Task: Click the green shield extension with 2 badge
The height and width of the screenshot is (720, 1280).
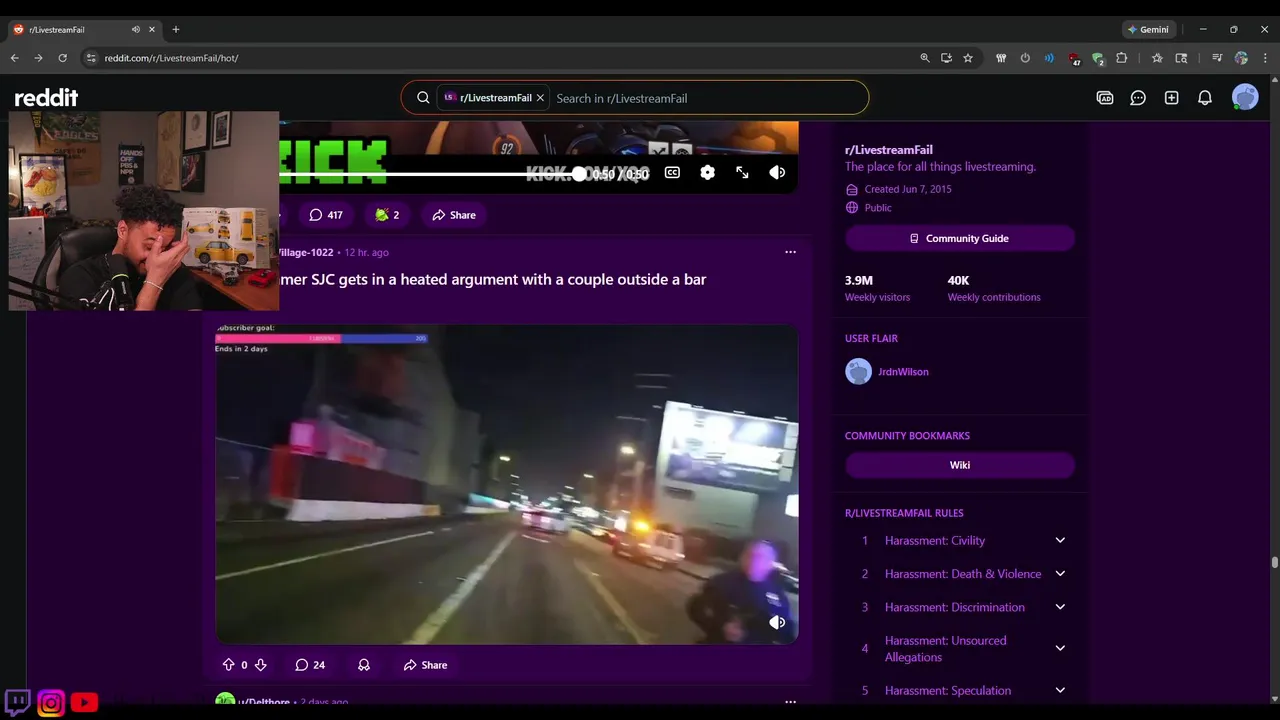Action: (1098, 58)
